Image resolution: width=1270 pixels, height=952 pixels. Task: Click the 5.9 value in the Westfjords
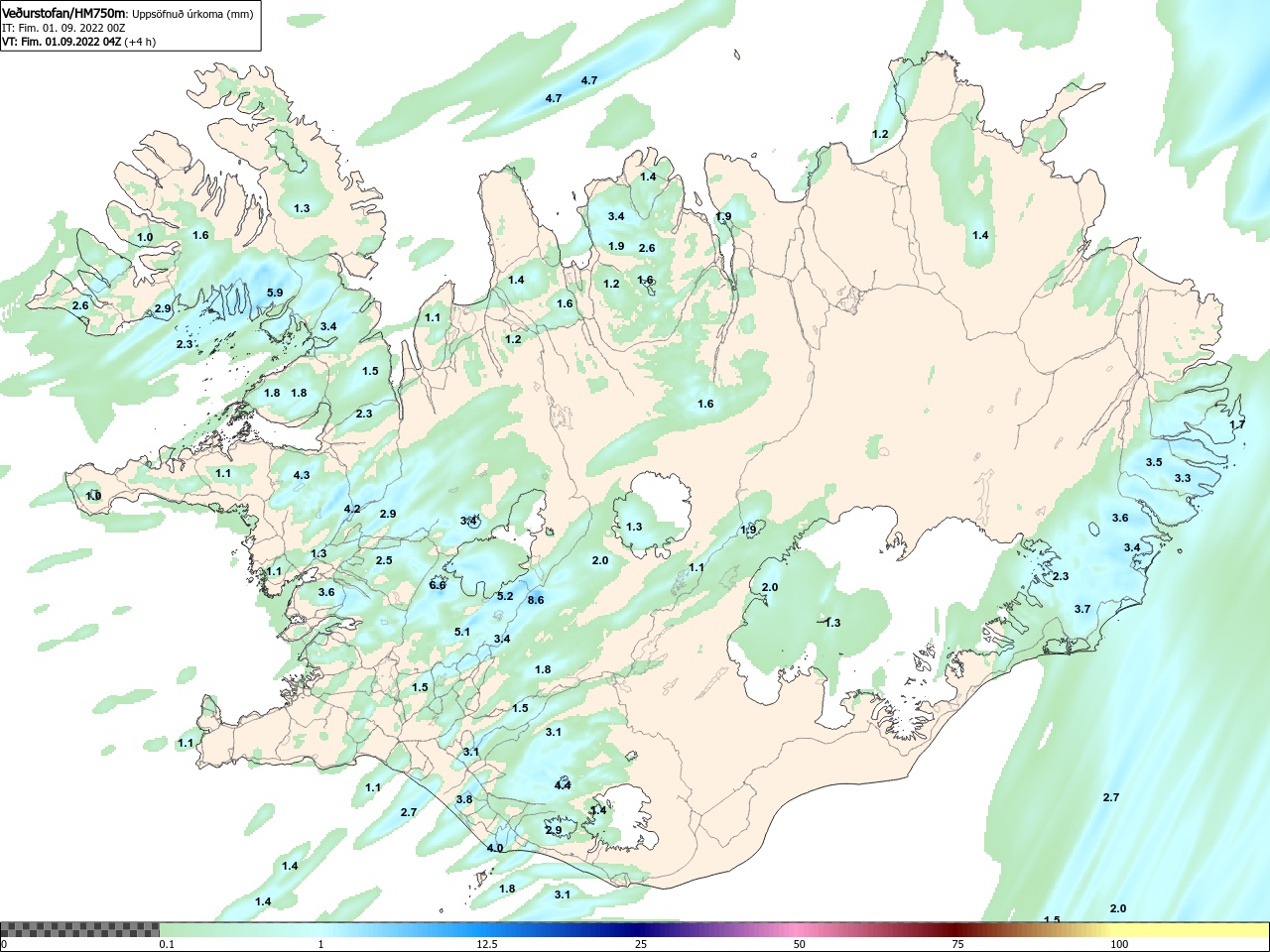[x=275, y=293]
